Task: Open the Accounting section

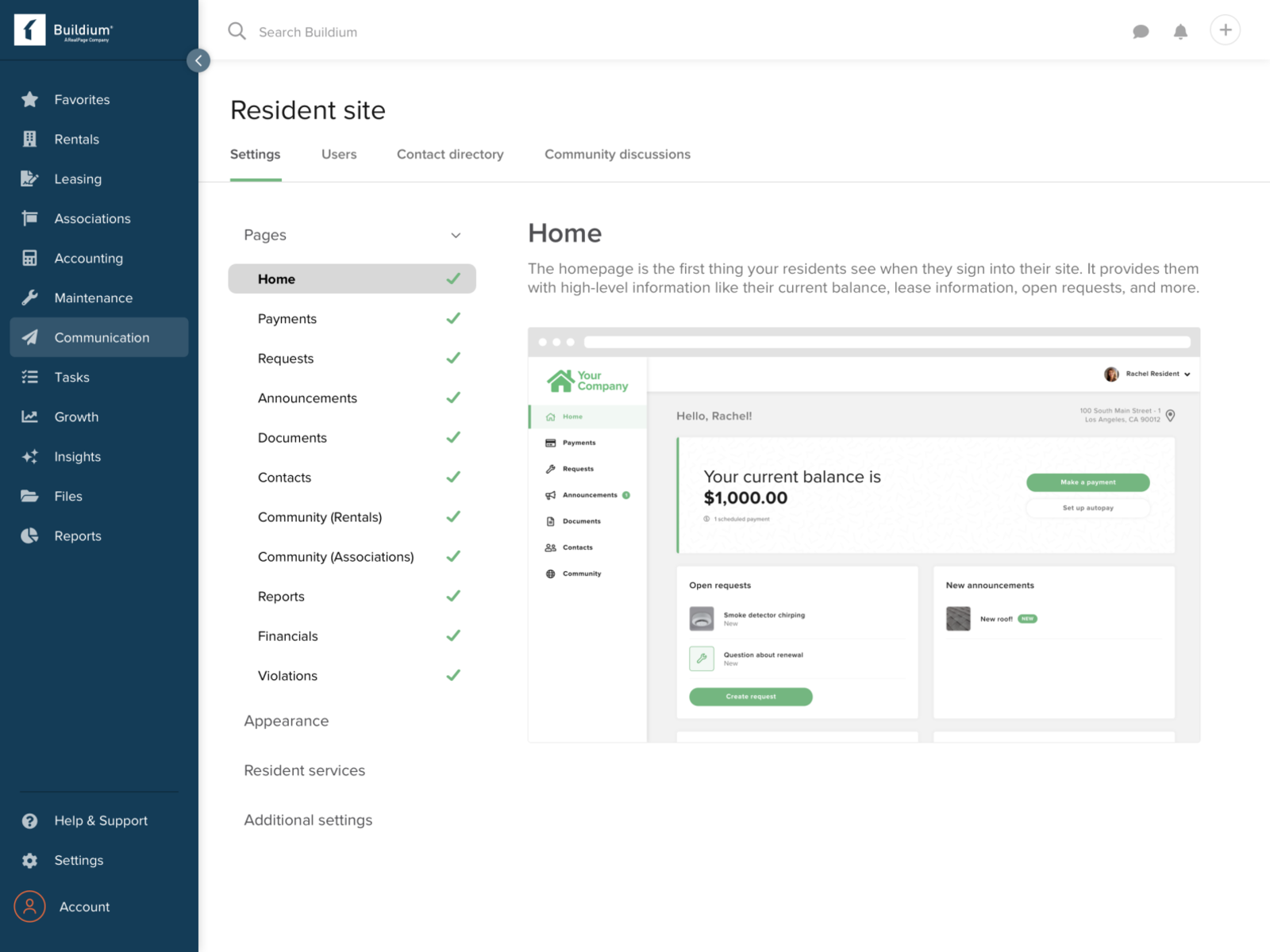Action: click(x=88, y=258)
